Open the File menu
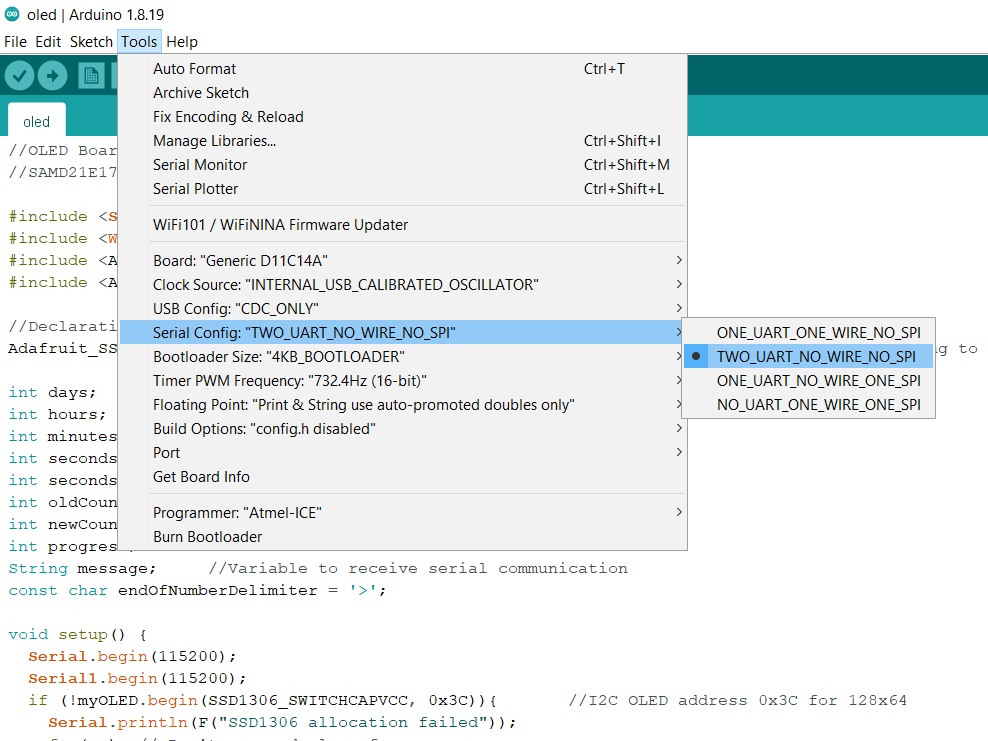 coord(15,42)
